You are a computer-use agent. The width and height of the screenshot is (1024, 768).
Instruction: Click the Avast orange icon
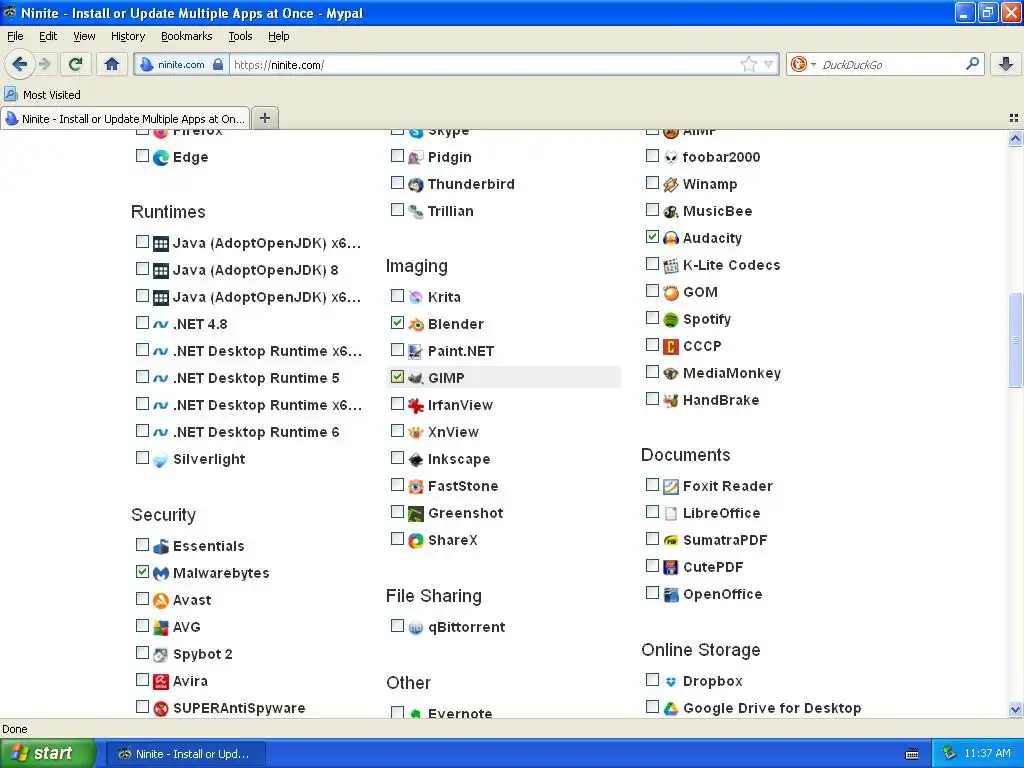[x=161, y=600]
